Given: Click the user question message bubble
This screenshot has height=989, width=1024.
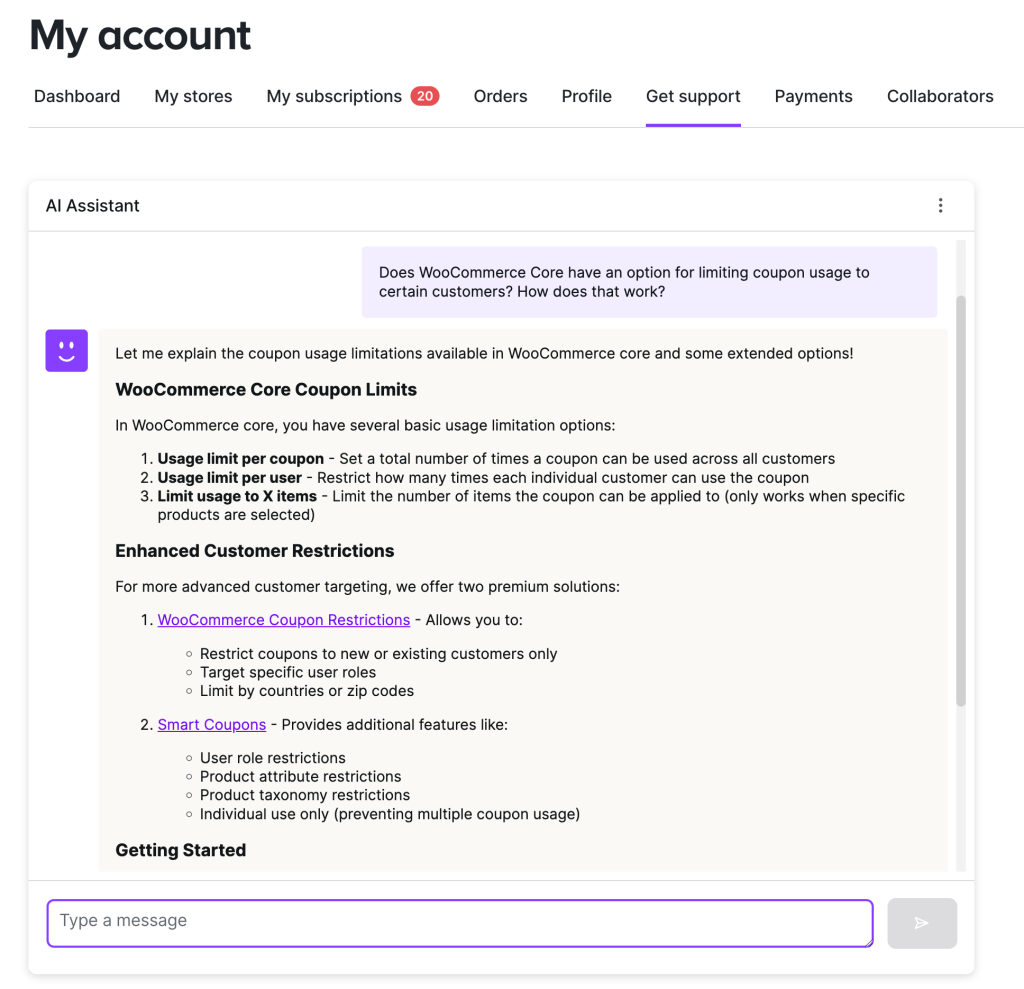Looking at the screenshot, I should click(x=649, y=282).
